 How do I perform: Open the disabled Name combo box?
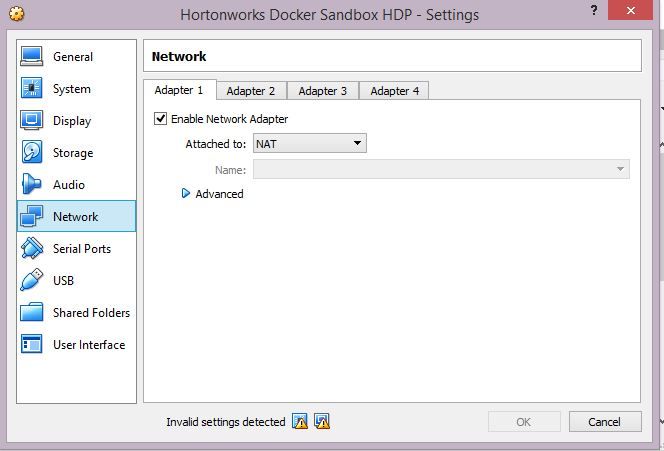click(x=441, y=169)
